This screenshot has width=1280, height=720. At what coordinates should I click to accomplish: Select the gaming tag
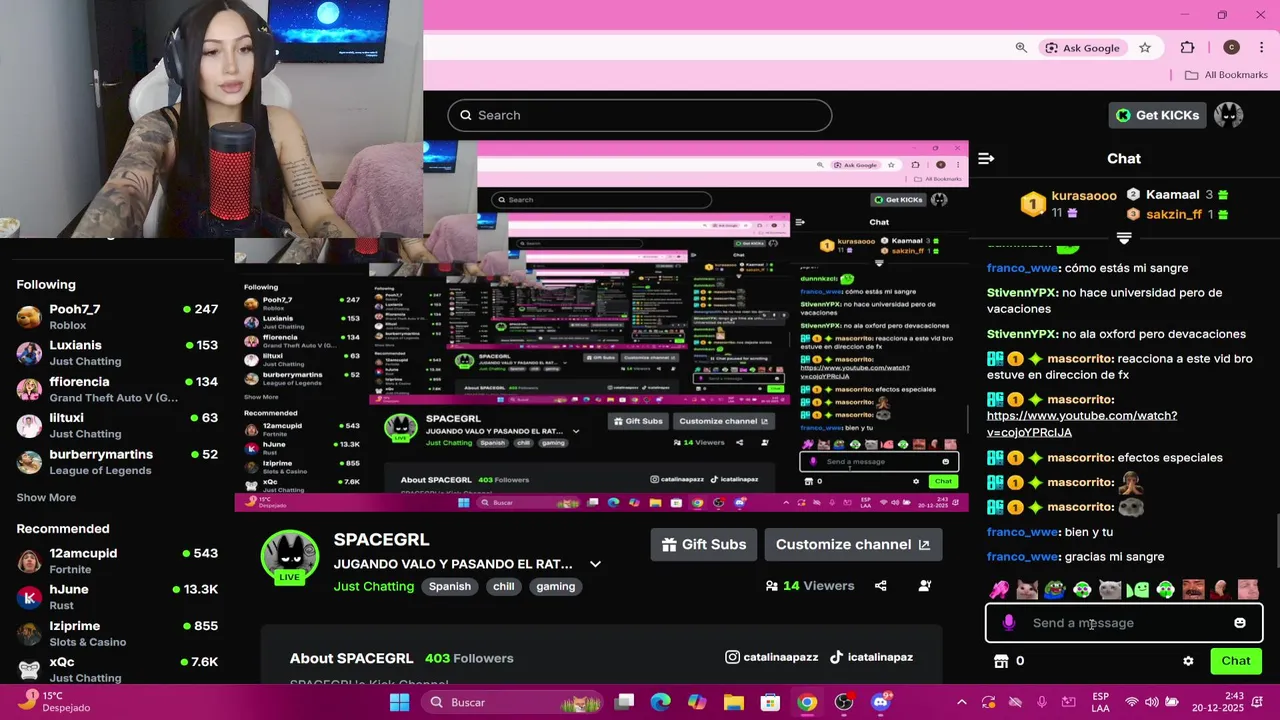[x=556, y=587]
